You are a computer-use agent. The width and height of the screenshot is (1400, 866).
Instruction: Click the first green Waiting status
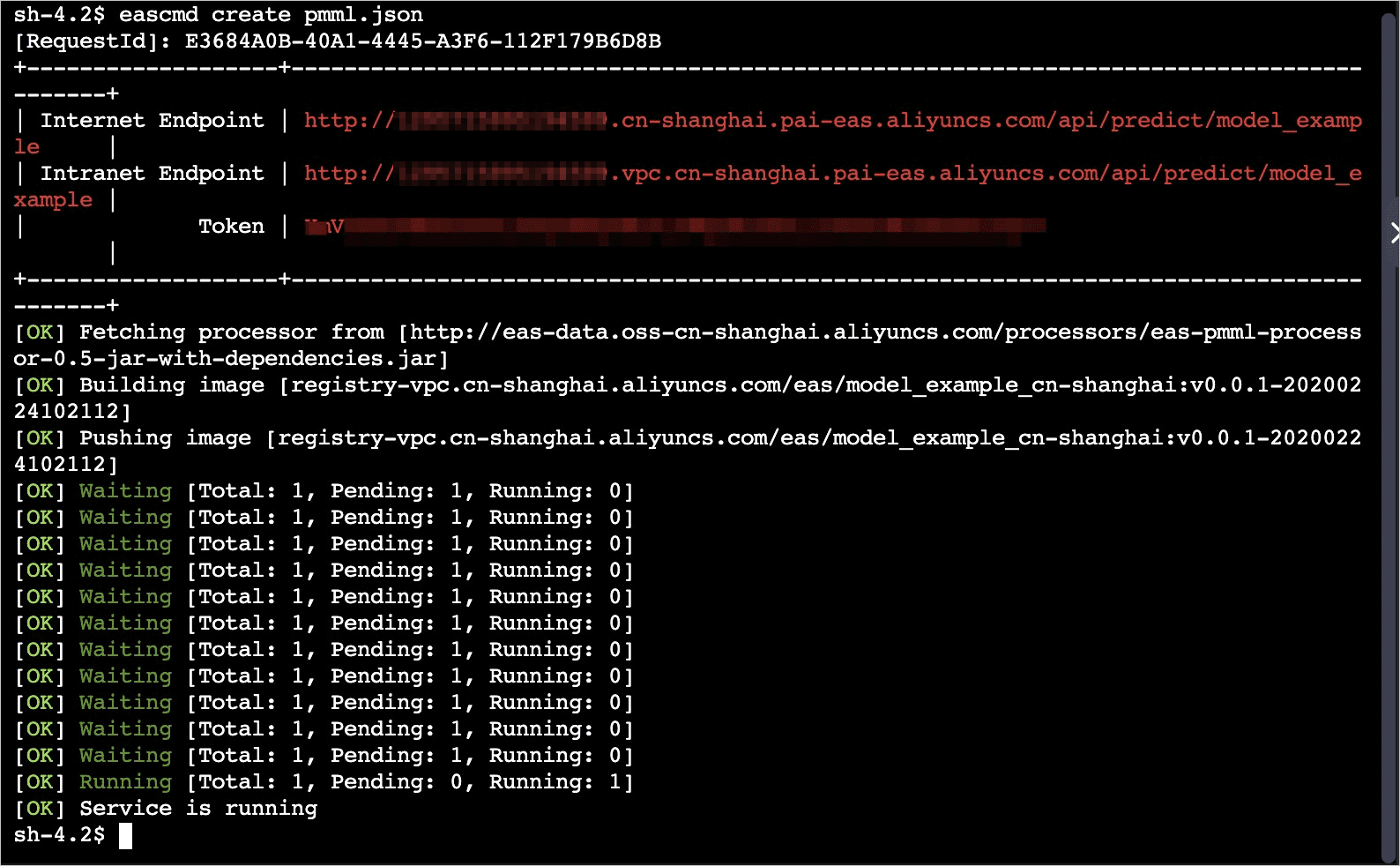[x=125, y=491]
